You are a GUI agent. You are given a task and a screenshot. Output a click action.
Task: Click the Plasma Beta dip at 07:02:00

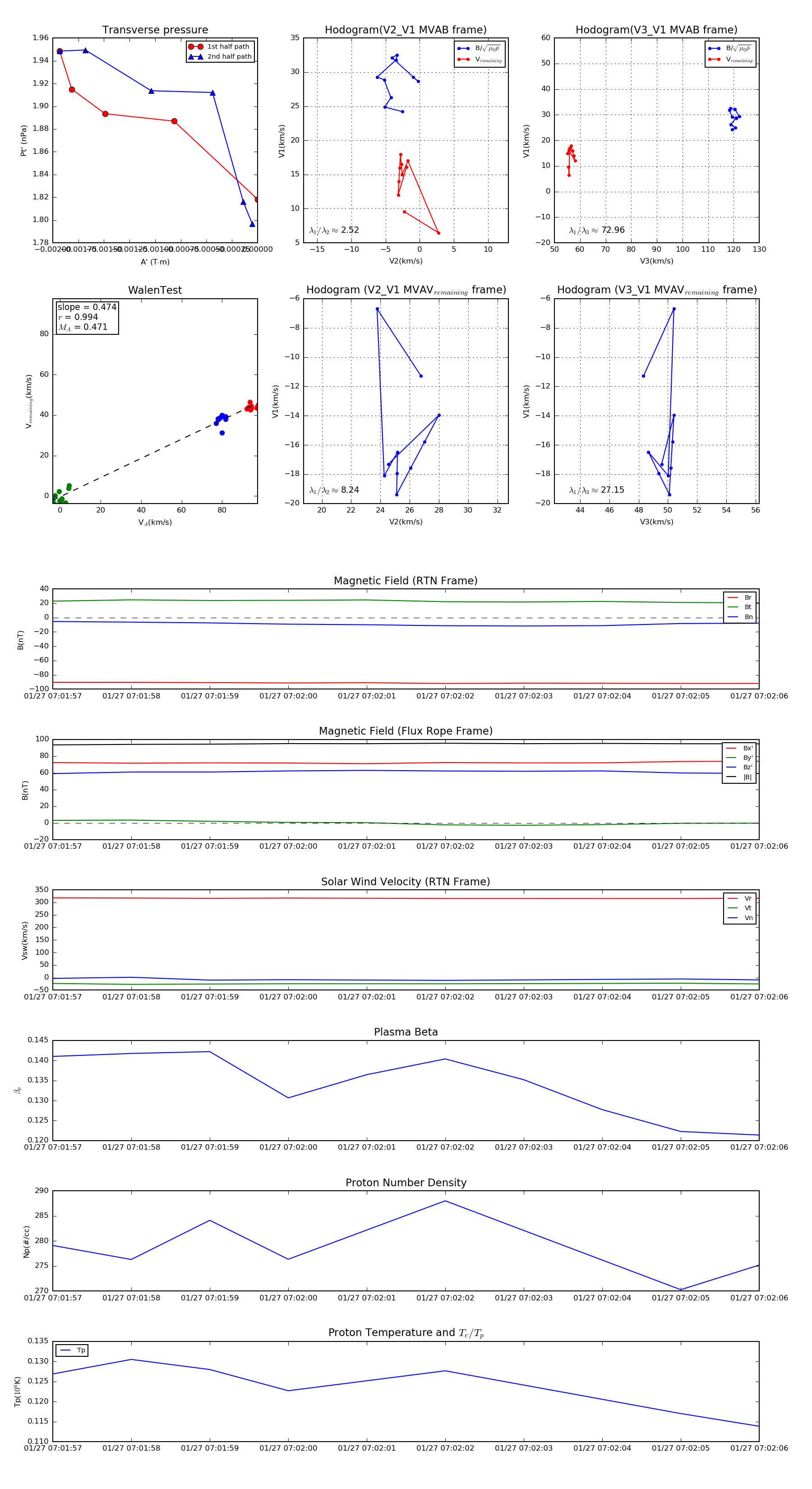tap(288, 1098)
